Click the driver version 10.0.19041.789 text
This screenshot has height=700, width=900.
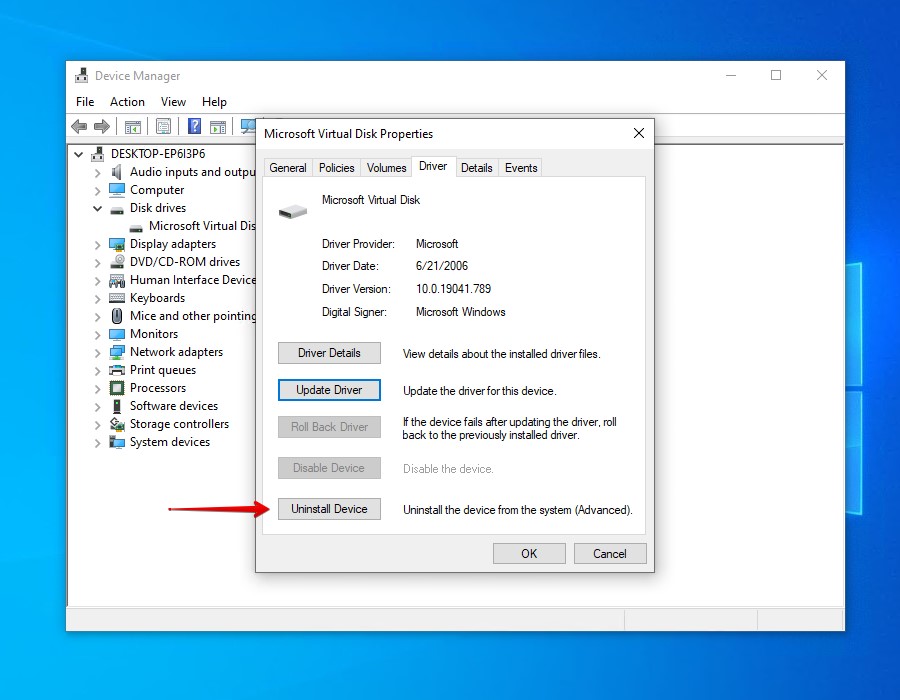pos(453,289)
